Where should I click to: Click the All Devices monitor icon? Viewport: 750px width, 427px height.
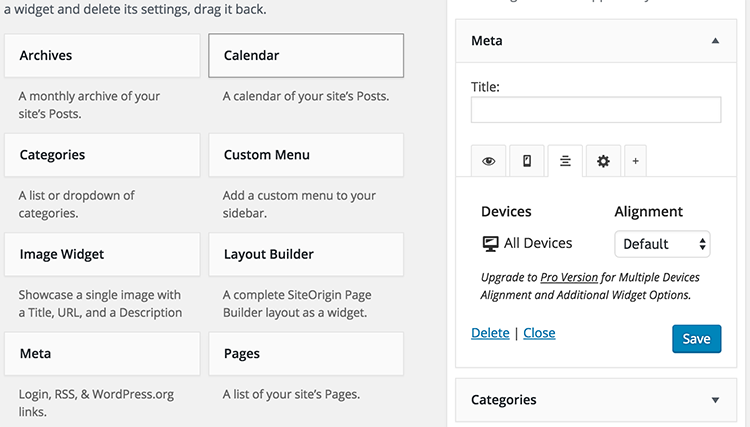[x=490, y=243]
